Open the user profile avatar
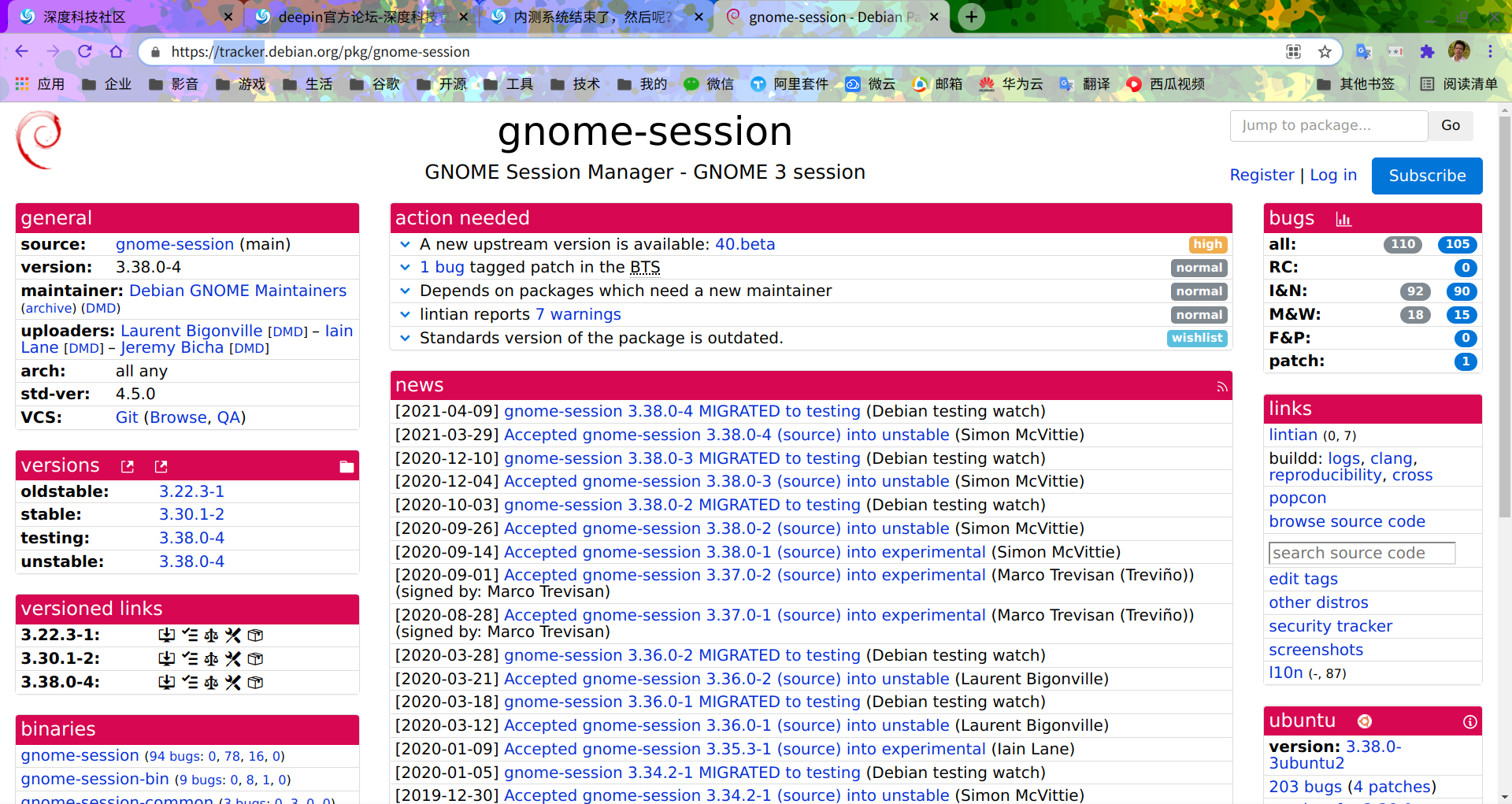 coord(1459,51)
